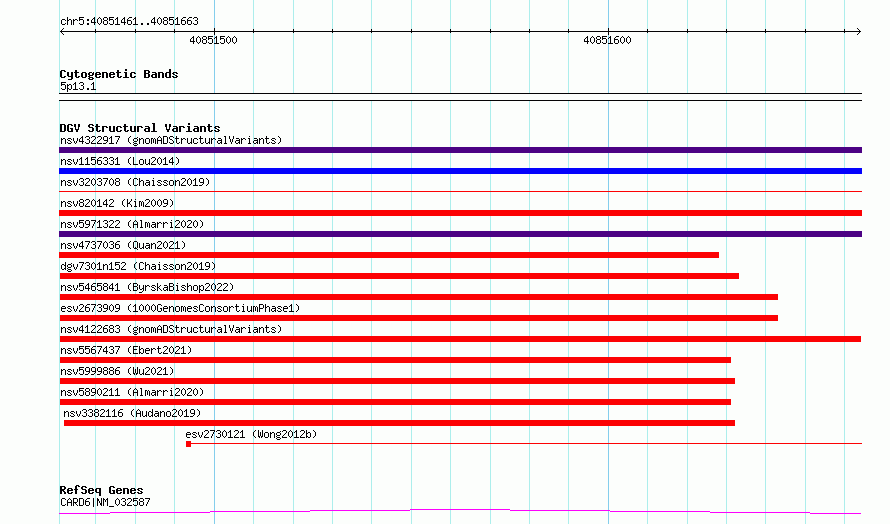Click the red bar under nsv5890211

[x=395, y=402]
